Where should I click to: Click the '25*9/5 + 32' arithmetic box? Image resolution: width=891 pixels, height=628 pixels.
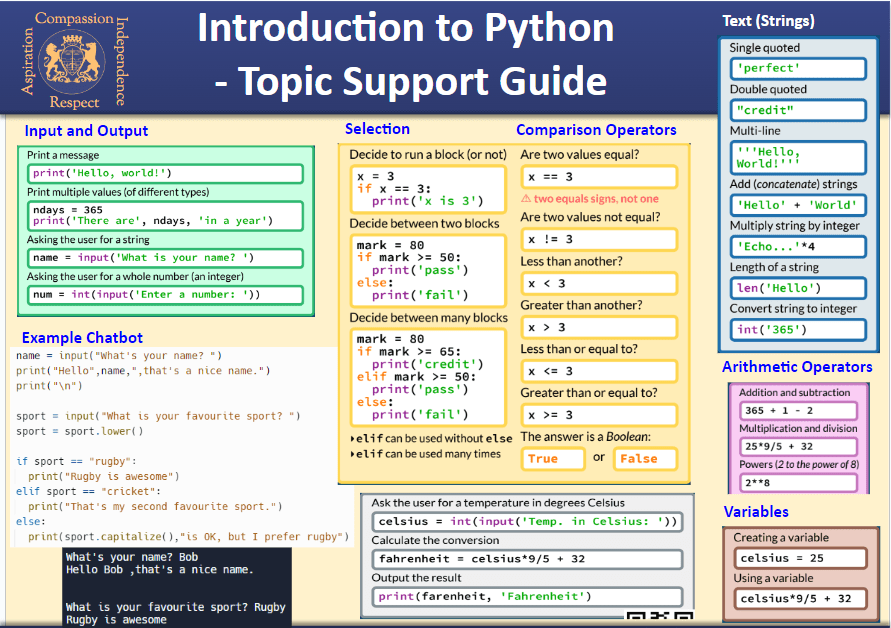click(x=798, y=446)
